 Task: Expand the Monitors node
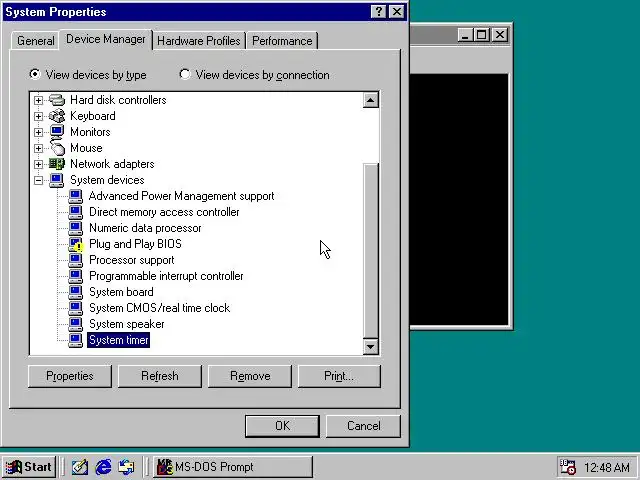[38, 132]
